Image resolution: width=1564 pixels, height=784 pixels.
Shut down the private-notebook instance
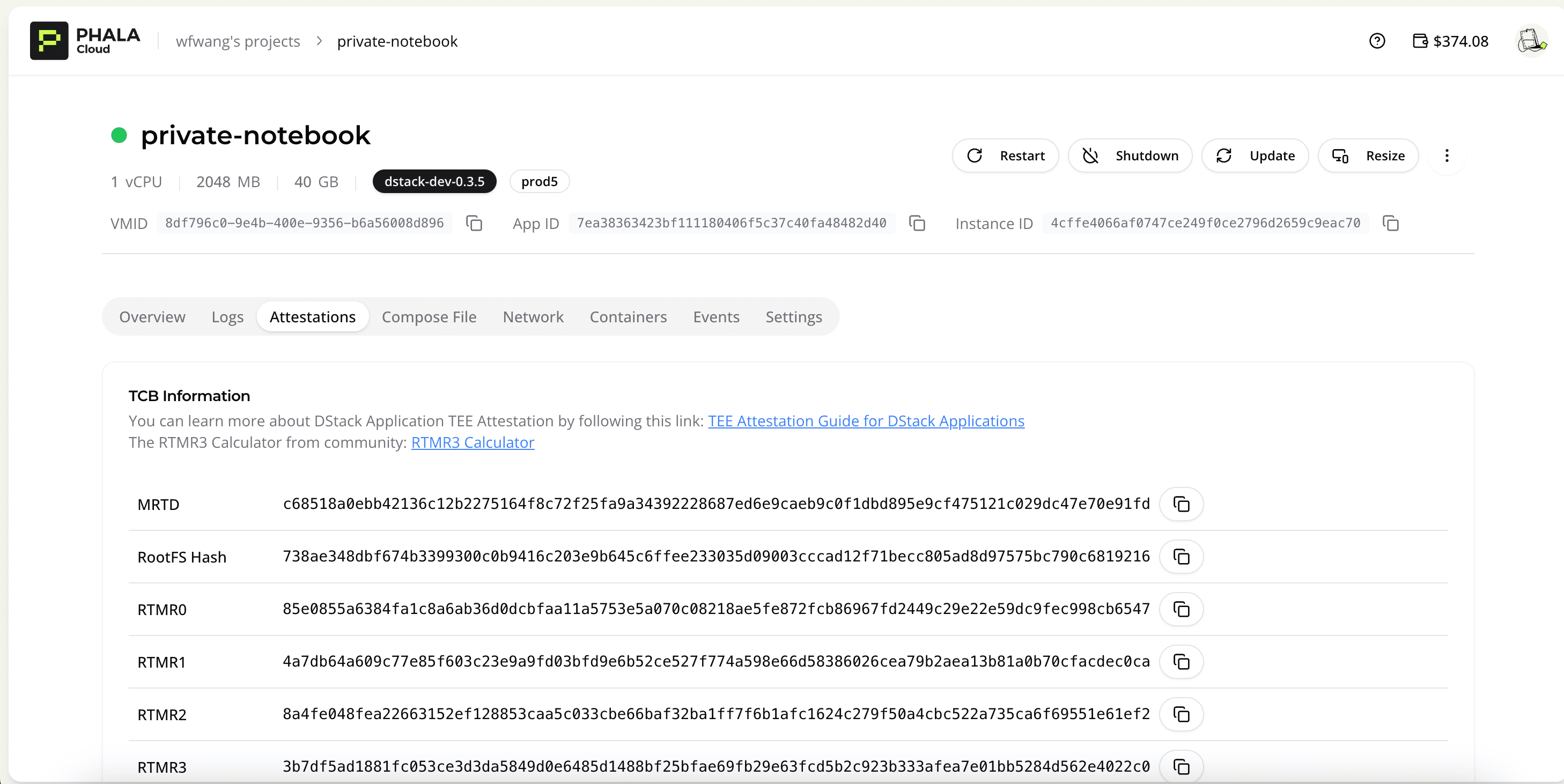pos(1131,156)
